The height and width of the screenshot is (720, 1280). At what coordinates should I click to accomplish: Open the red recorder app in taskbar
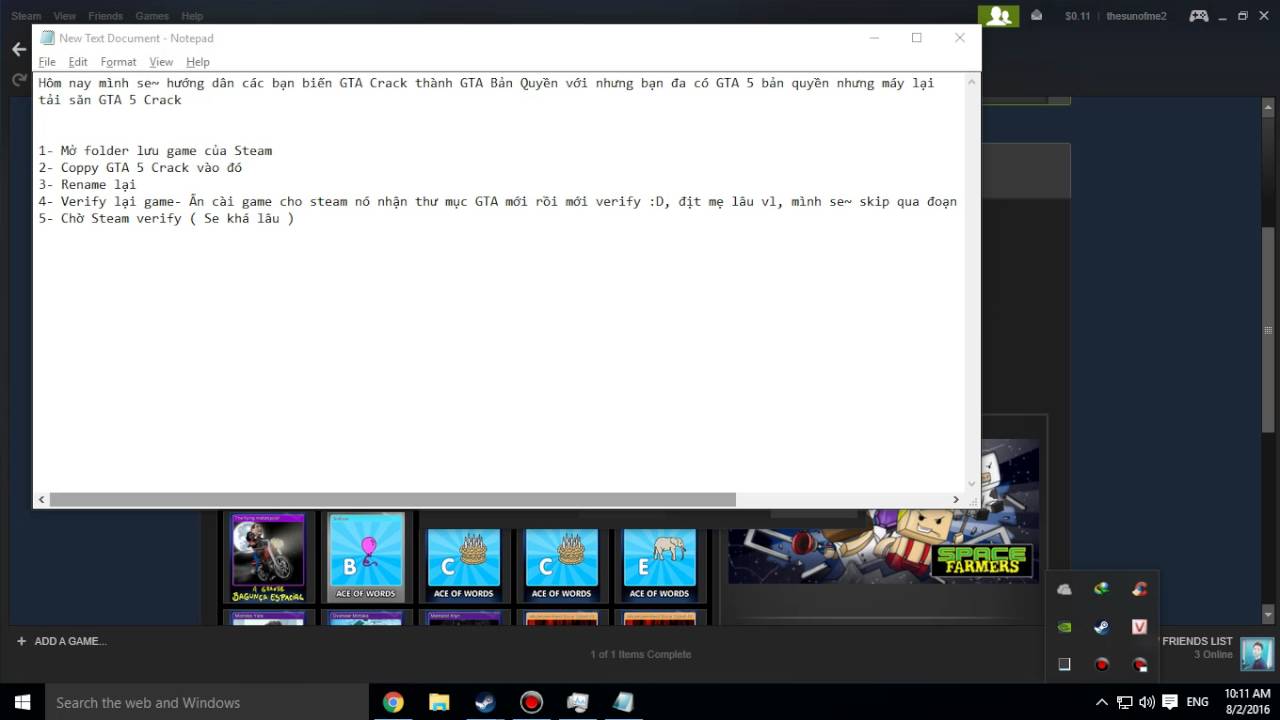click(x=531, y=702)
